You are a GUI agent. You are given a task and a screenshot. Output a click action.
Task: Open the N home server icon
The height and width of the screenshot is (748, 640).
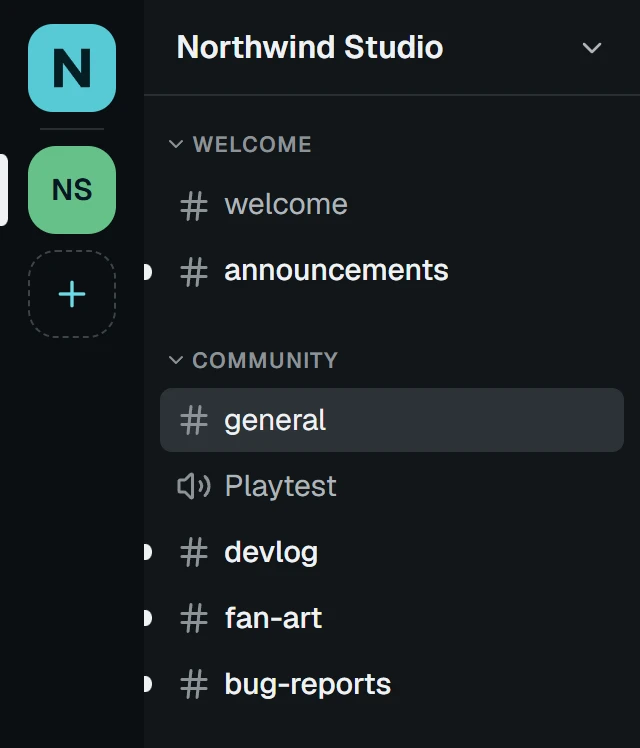[72, 68]
